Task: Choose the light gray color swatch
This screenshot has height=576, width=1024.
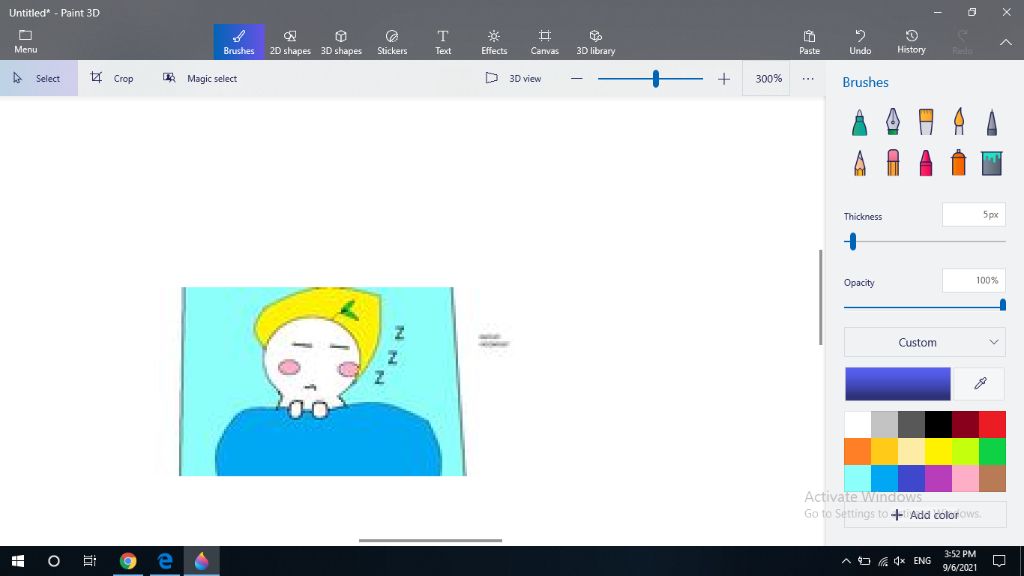Action: 884,424
